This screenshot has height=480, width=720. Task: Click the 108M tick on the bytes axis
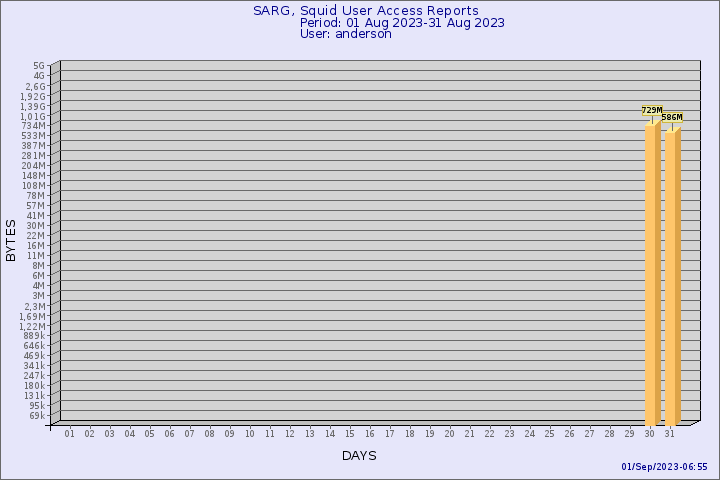(x=33, y=185)
